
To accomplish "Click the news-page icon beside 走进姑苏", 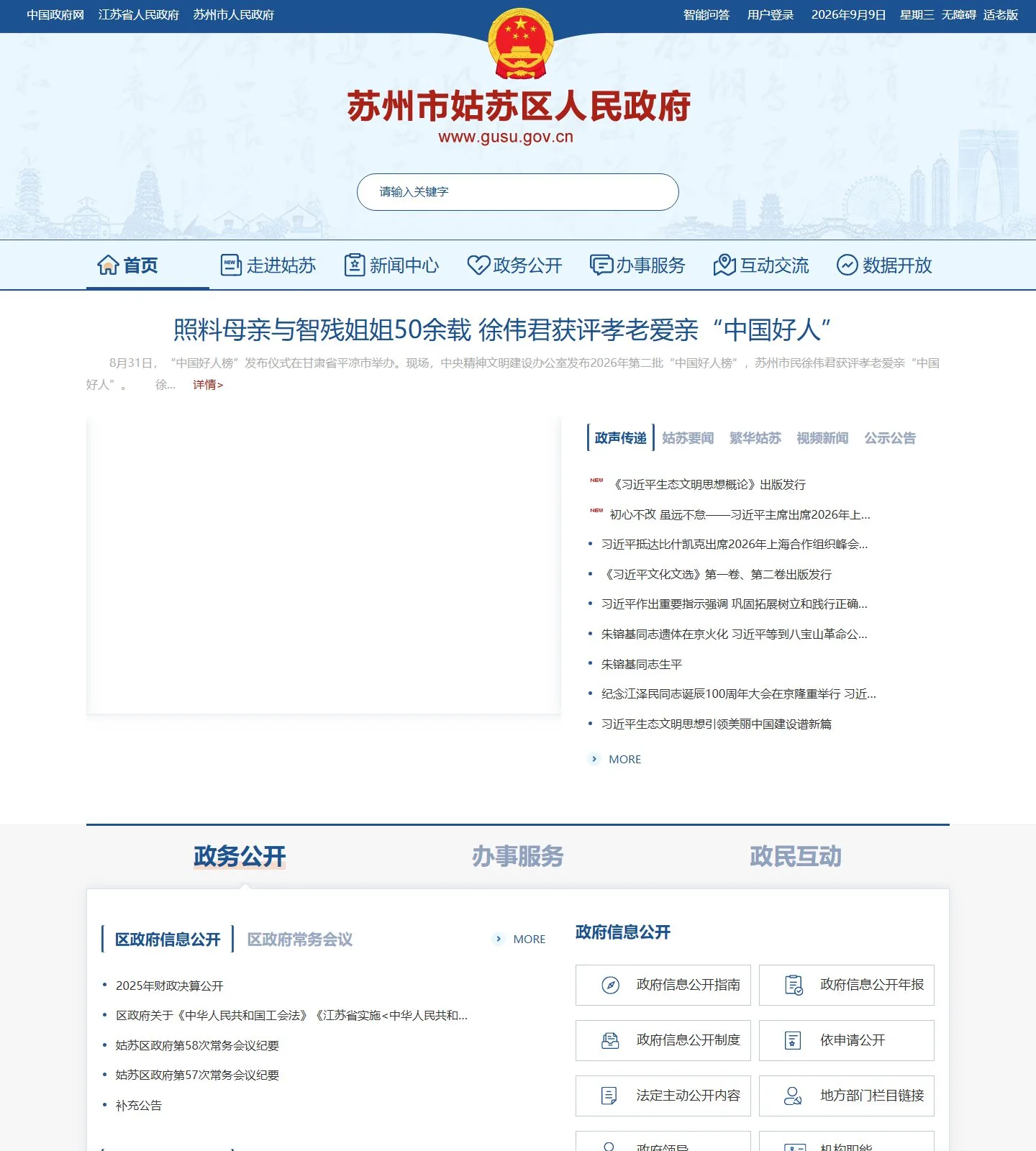I will pyautogui.click(x=231, y=265).
